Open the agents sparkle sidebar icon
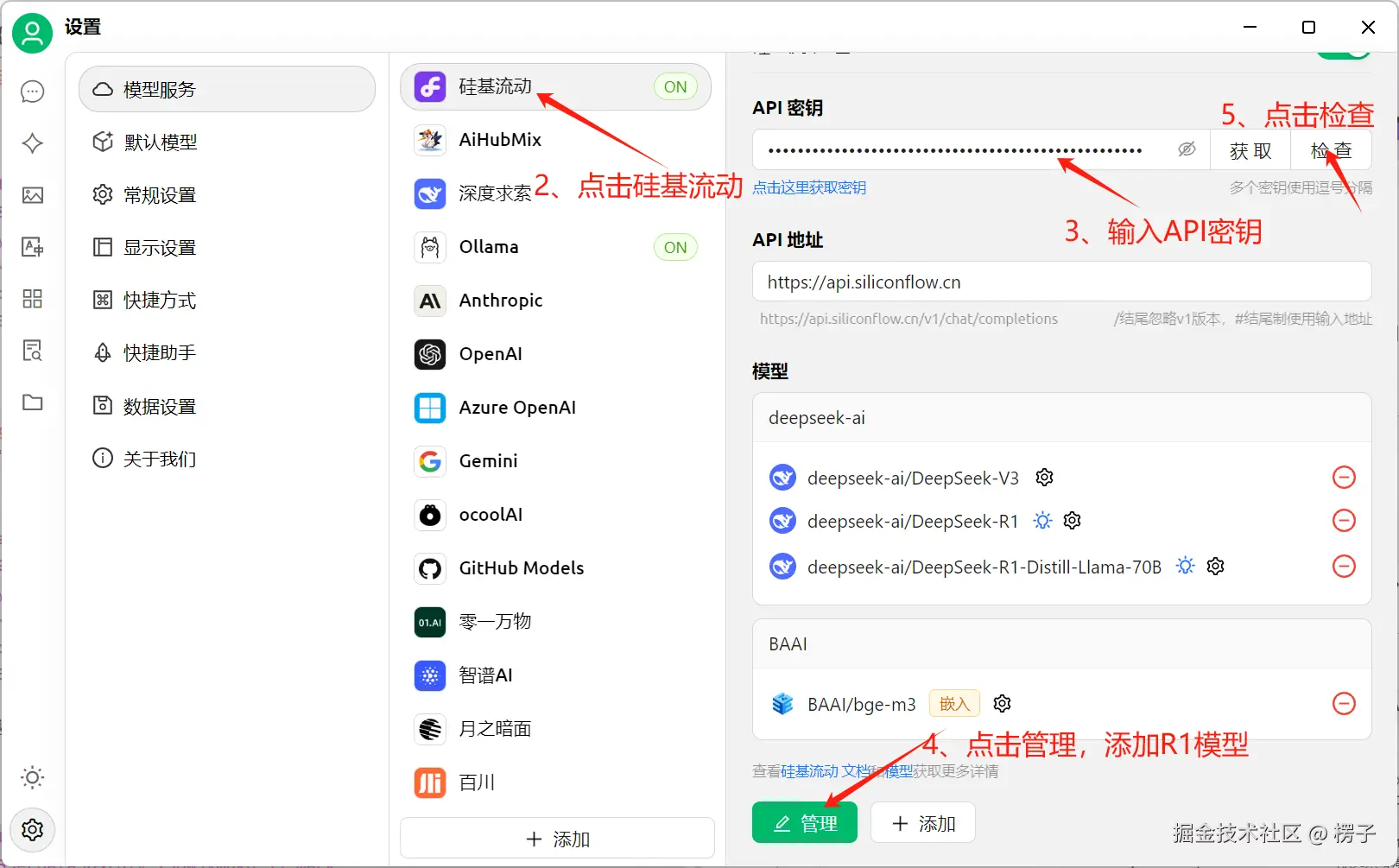Screen dimensions: 1399x868 coord(33,143)
